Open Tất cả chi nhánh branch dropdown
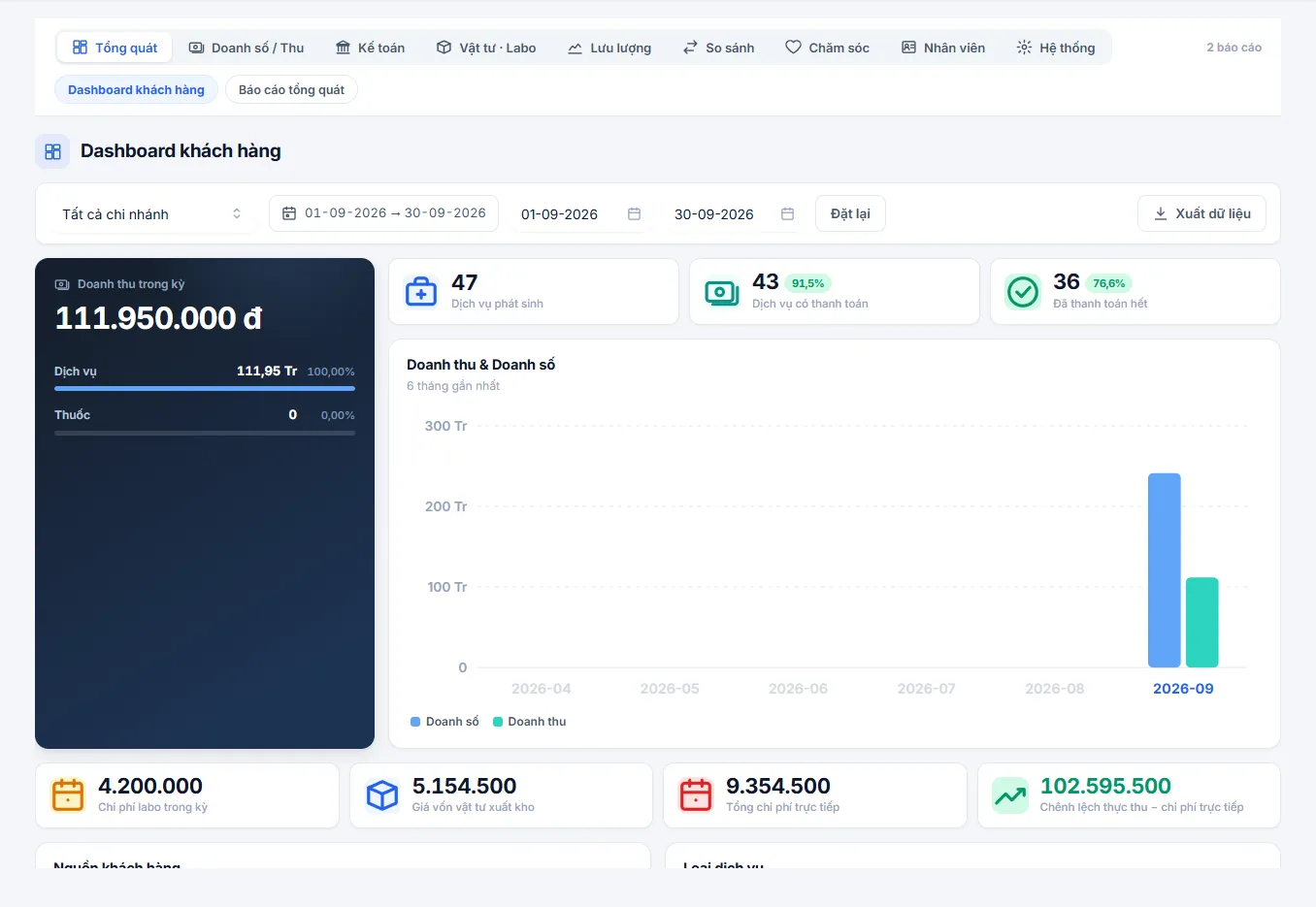The image size is (1316, 907). (151, 213)
